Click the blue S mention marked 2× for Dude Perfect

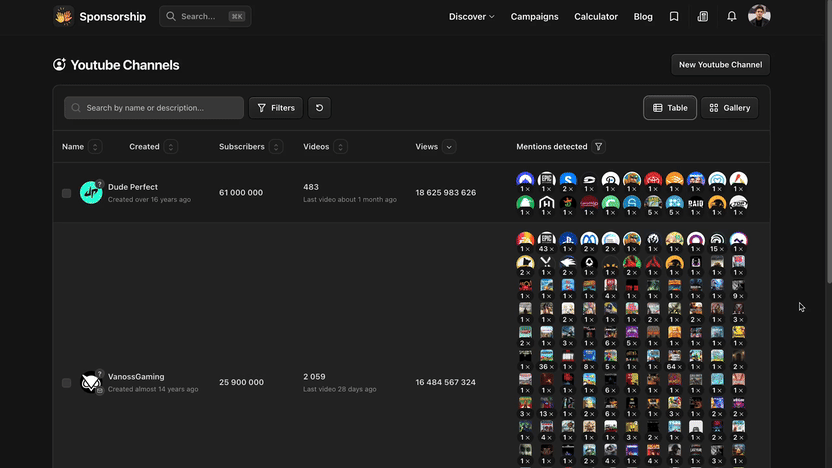[x=568, y=180]
